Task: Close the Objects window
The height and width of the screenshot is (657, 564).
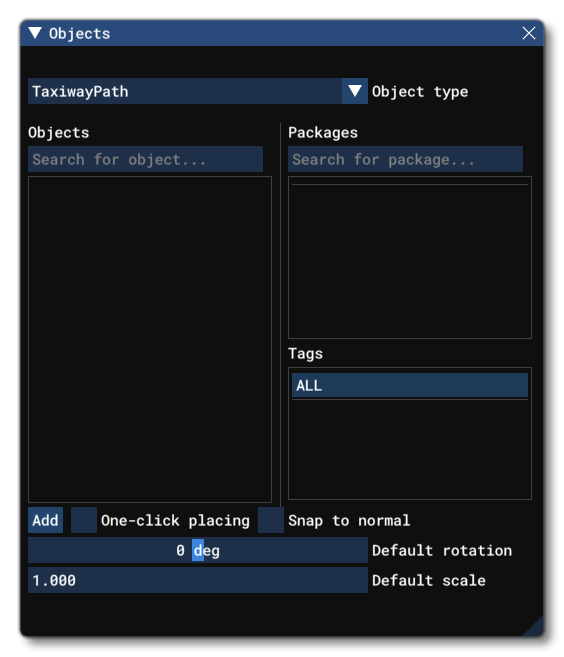Action: click(528, 33)
